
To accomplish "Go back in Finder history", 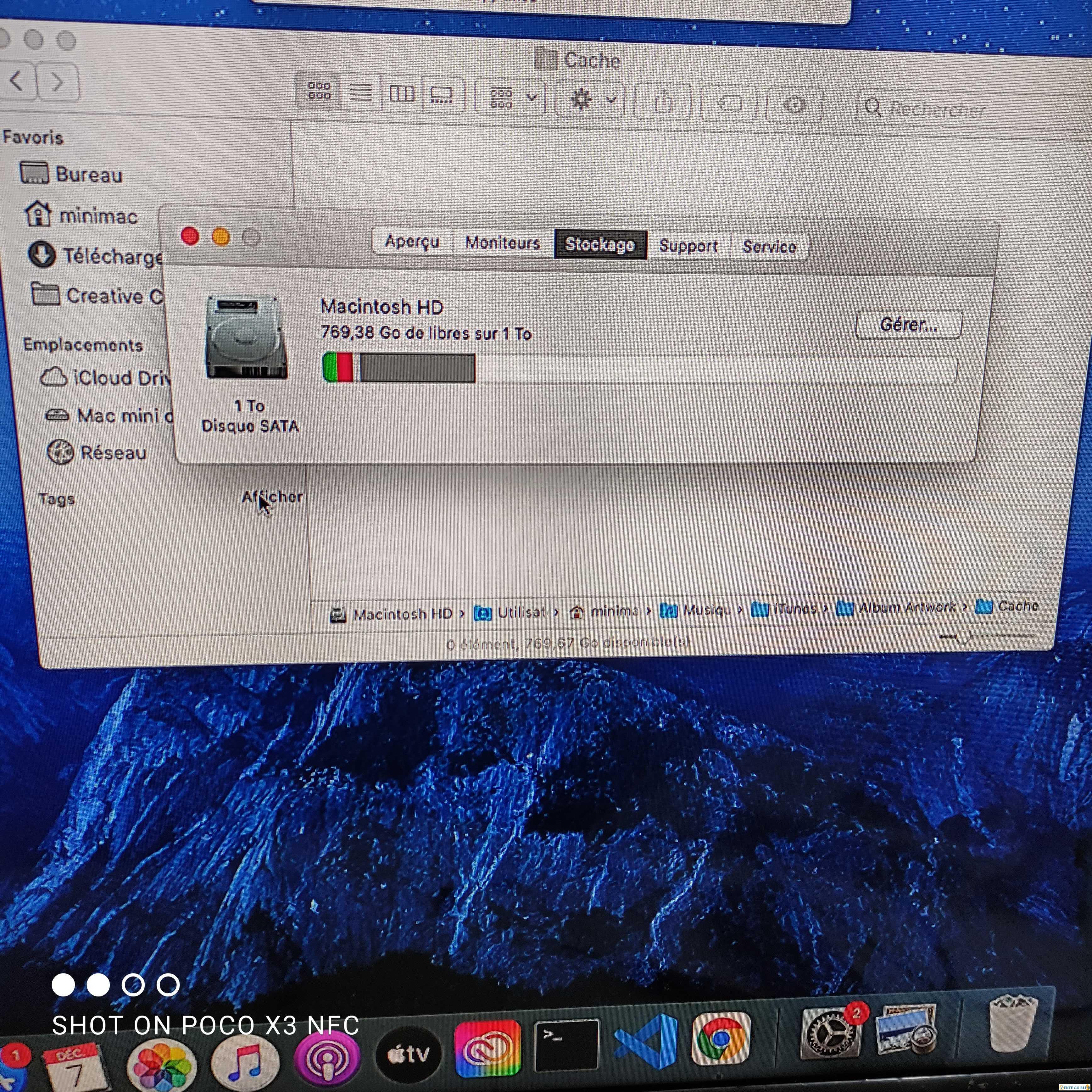I will coord(18,81).
